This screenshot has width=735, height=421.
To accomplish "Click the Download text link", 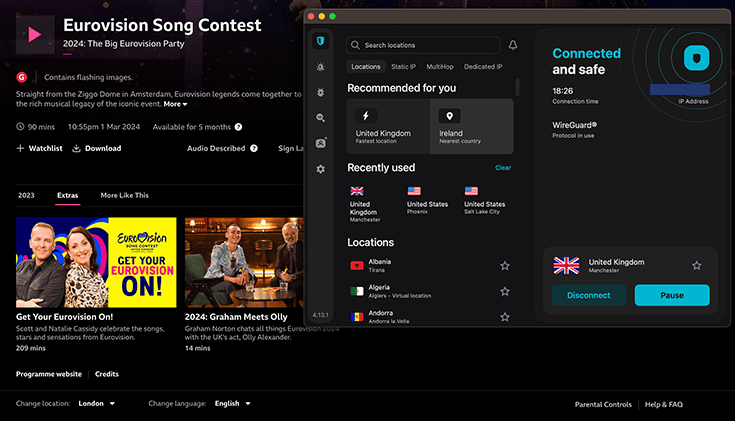I will 103,148.
